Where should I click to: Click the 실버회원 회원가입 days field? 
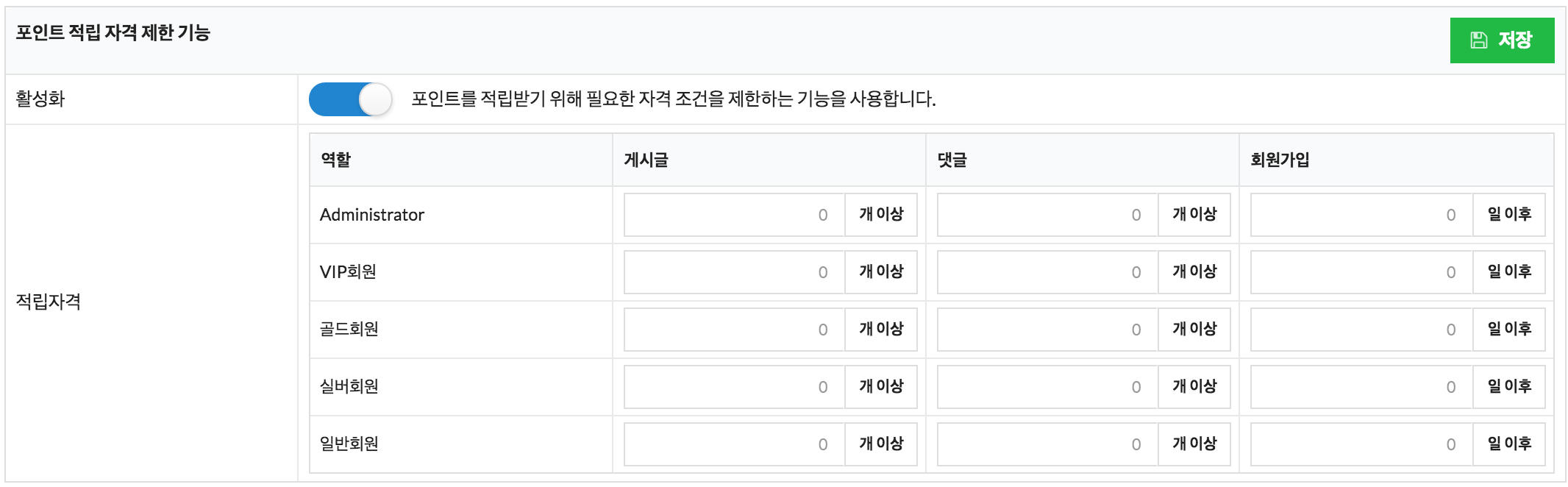1361,387
